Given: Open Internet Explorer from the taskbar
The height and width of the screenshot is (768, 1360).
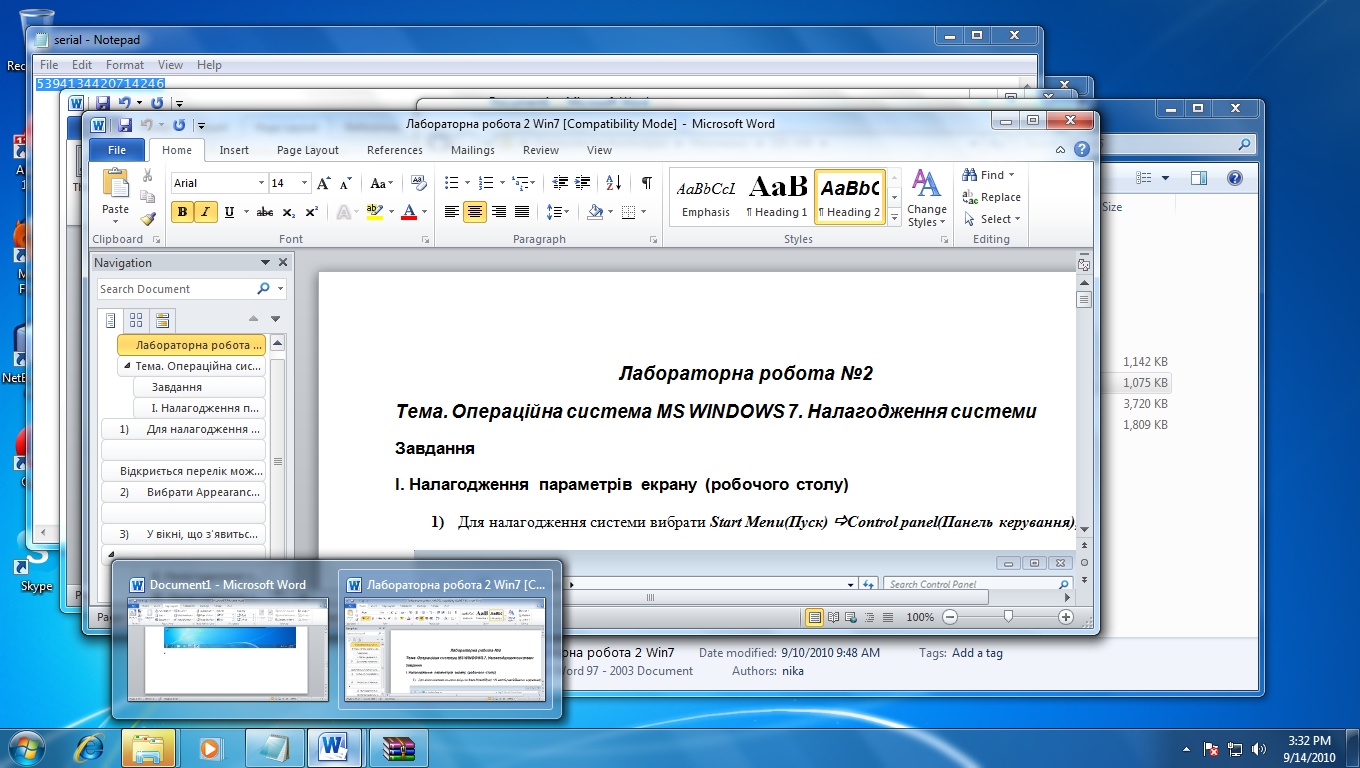Looking at the screenshot, I should pos(91,747).
